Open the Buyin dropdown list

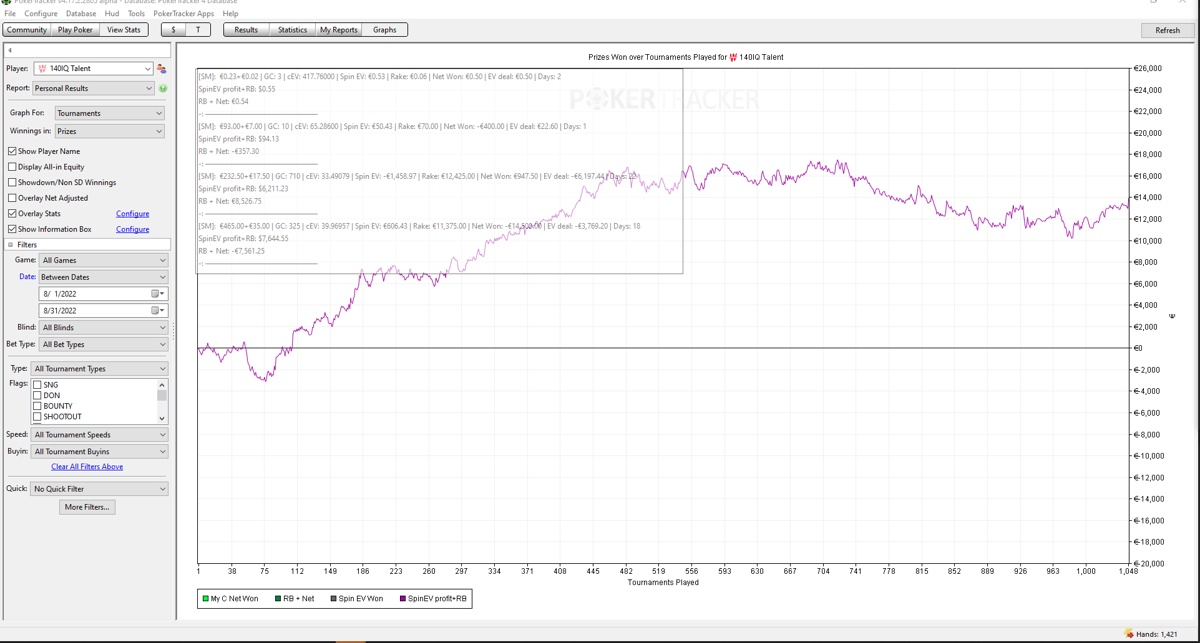100,451
